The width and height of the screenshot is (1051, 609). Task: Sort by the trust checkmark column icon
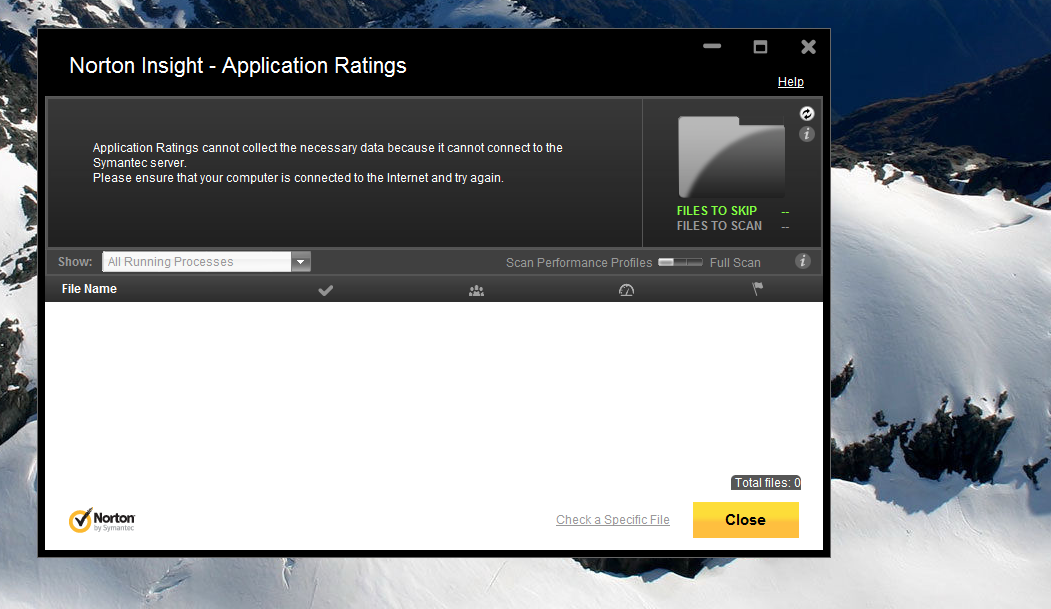pos(326,290)
